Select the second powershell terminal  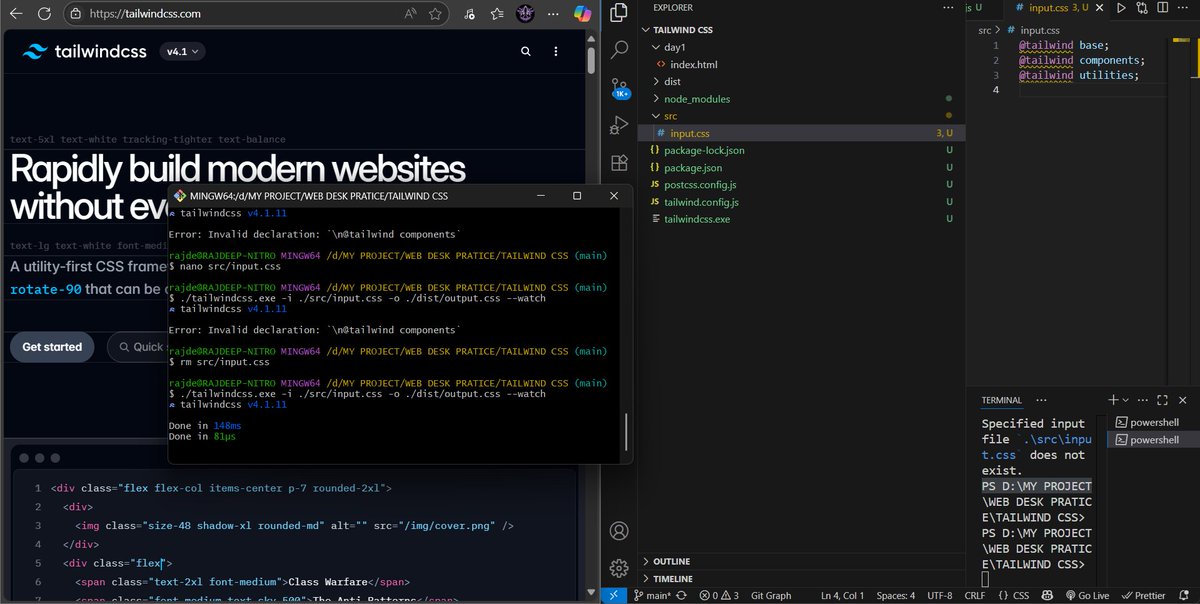(x=1154, y=440)
